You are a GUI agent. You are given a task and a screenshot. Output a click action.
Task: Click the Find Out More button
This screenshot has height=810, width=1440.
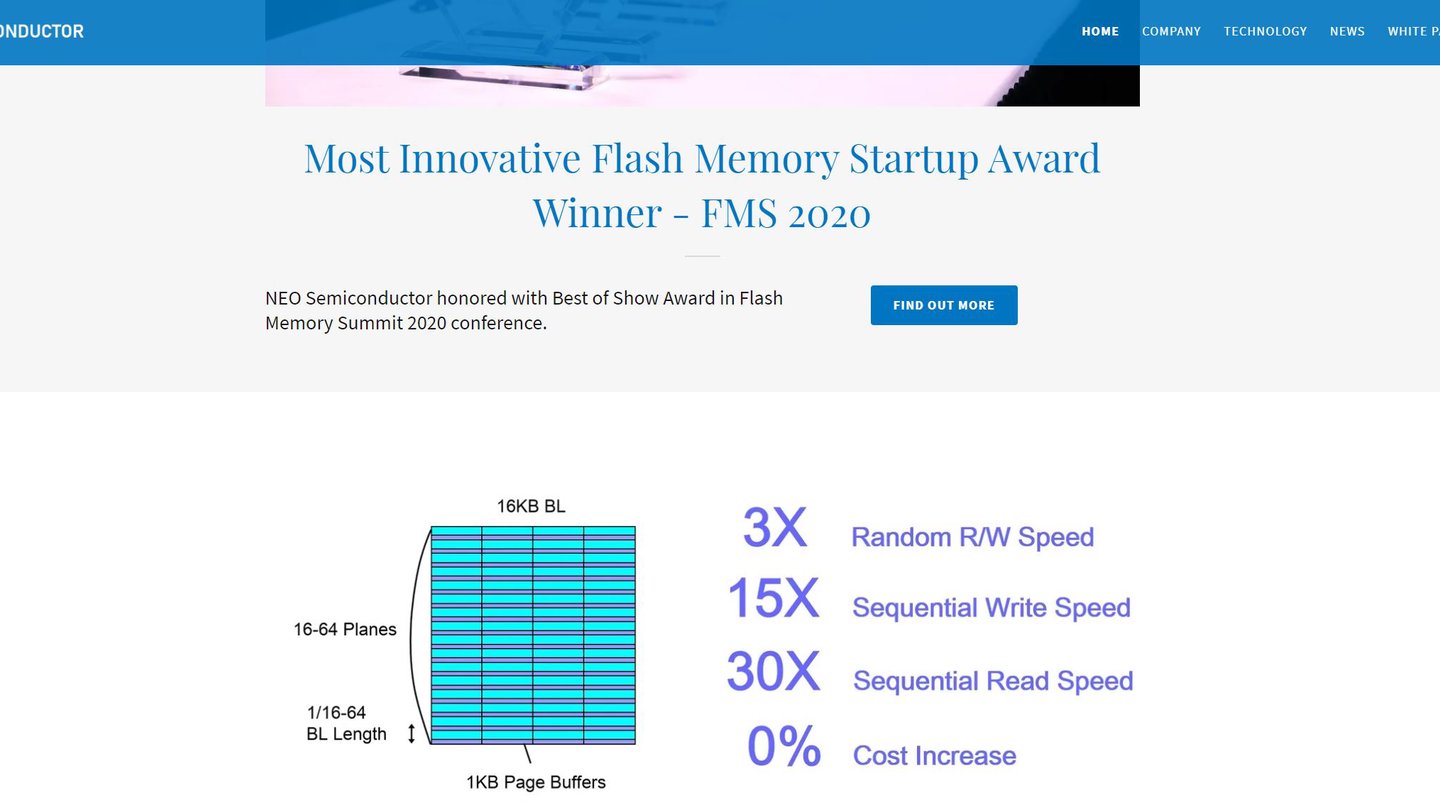944,305
